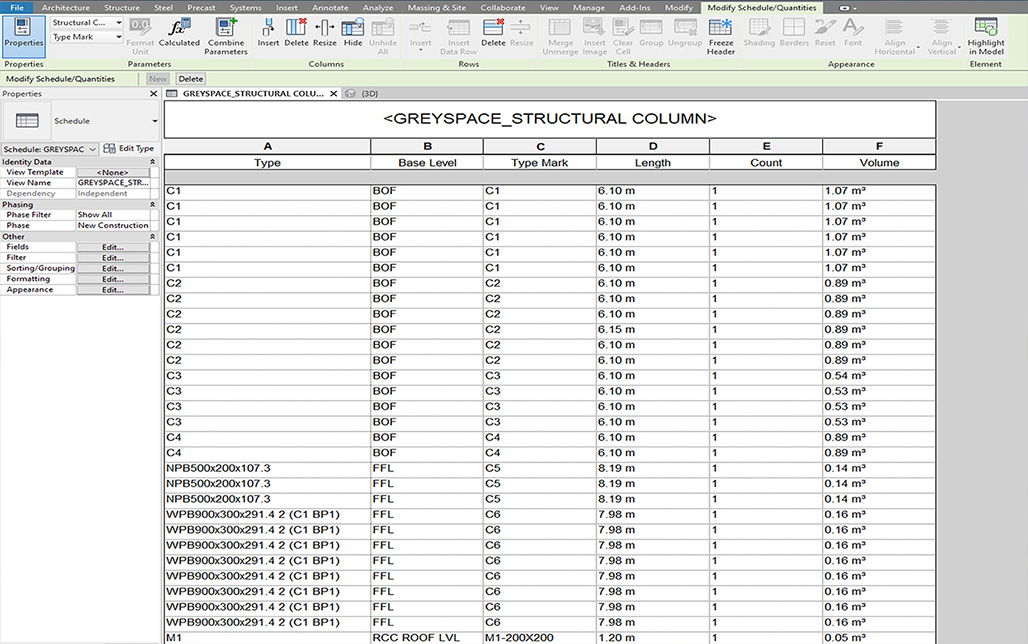
Task: Insert a new column
Action: [x=267, y=33]
